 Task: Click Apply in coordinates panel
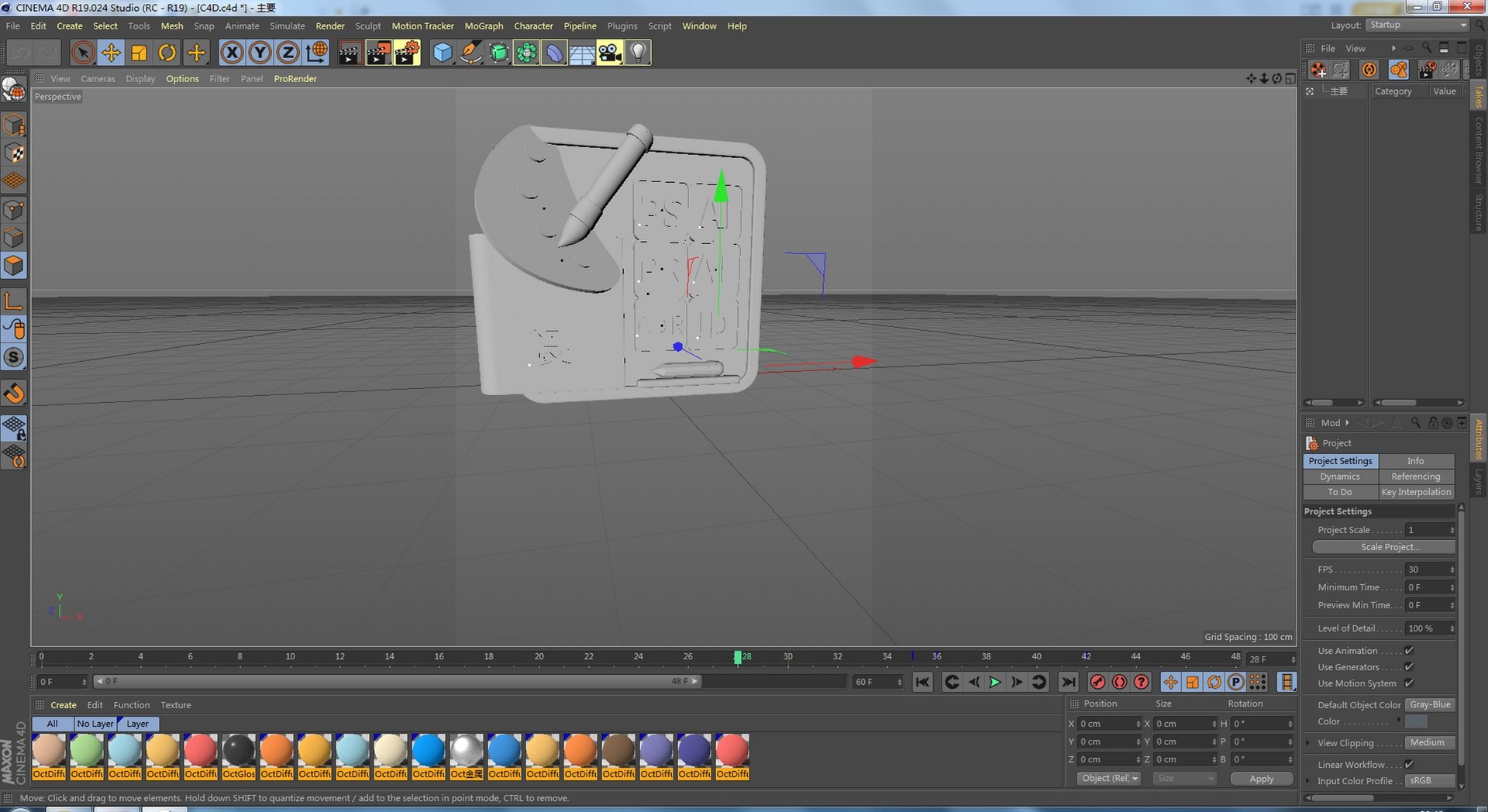(x=1262, y=779)
